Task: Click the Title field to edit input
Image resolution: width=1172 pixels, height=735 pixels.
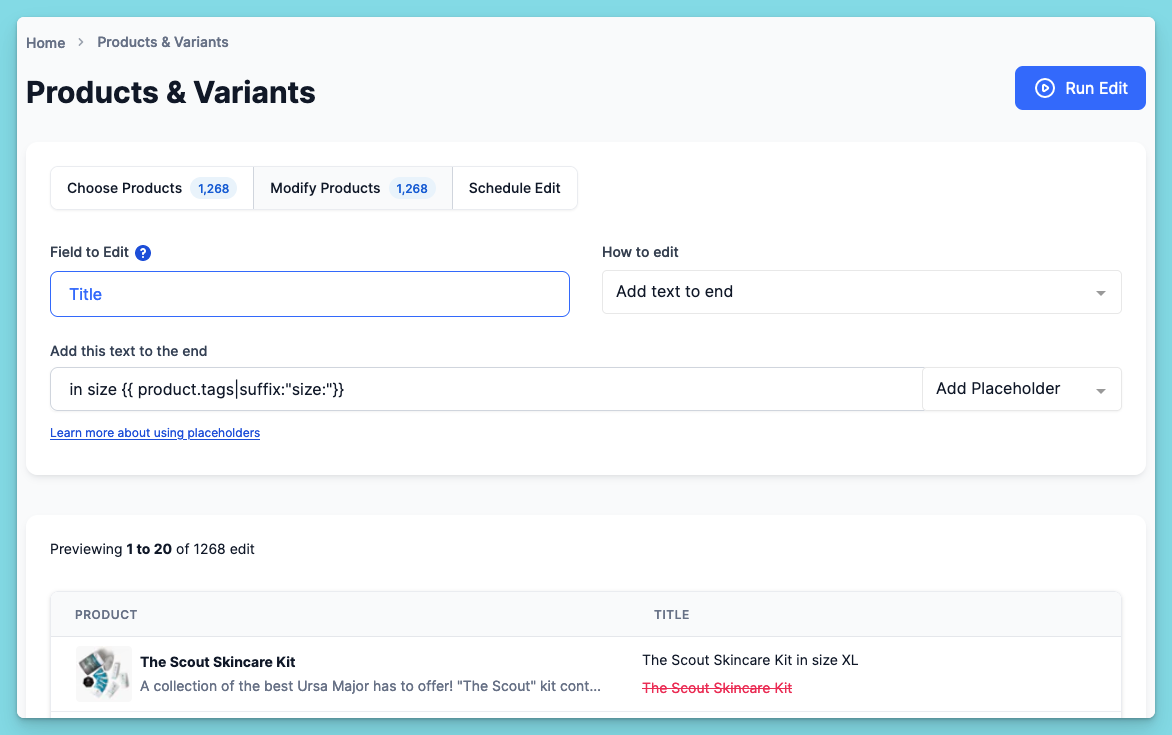Action: click(309, 294)
